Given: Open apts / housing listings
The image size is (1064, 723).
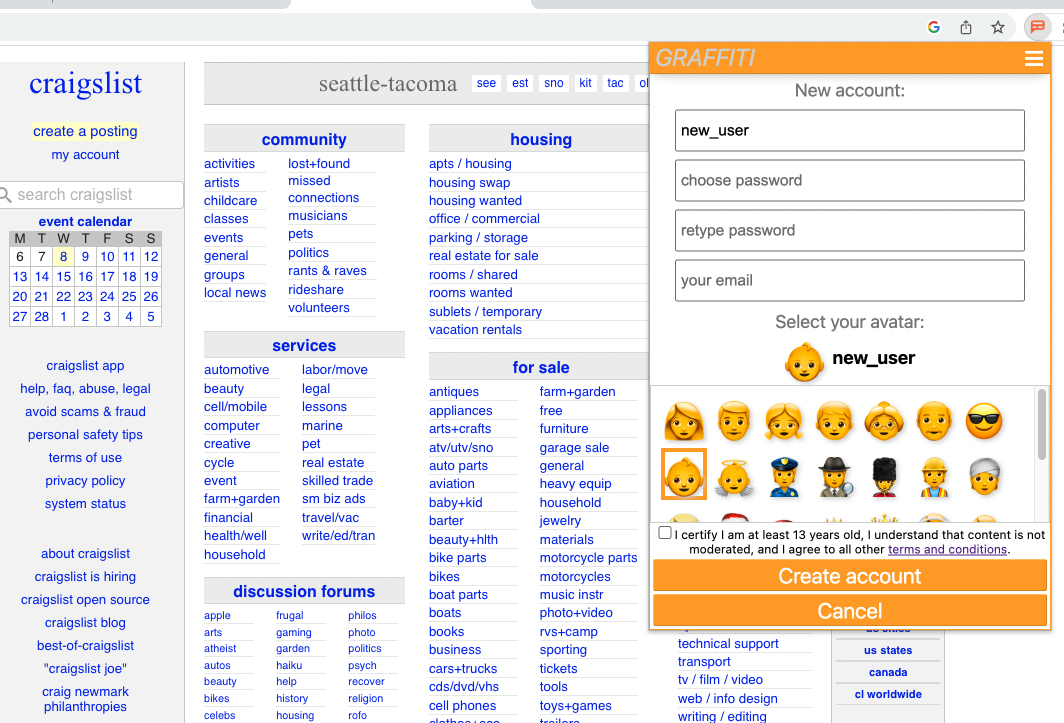Looking at the screenshot, I should click(x=470, y=164).
